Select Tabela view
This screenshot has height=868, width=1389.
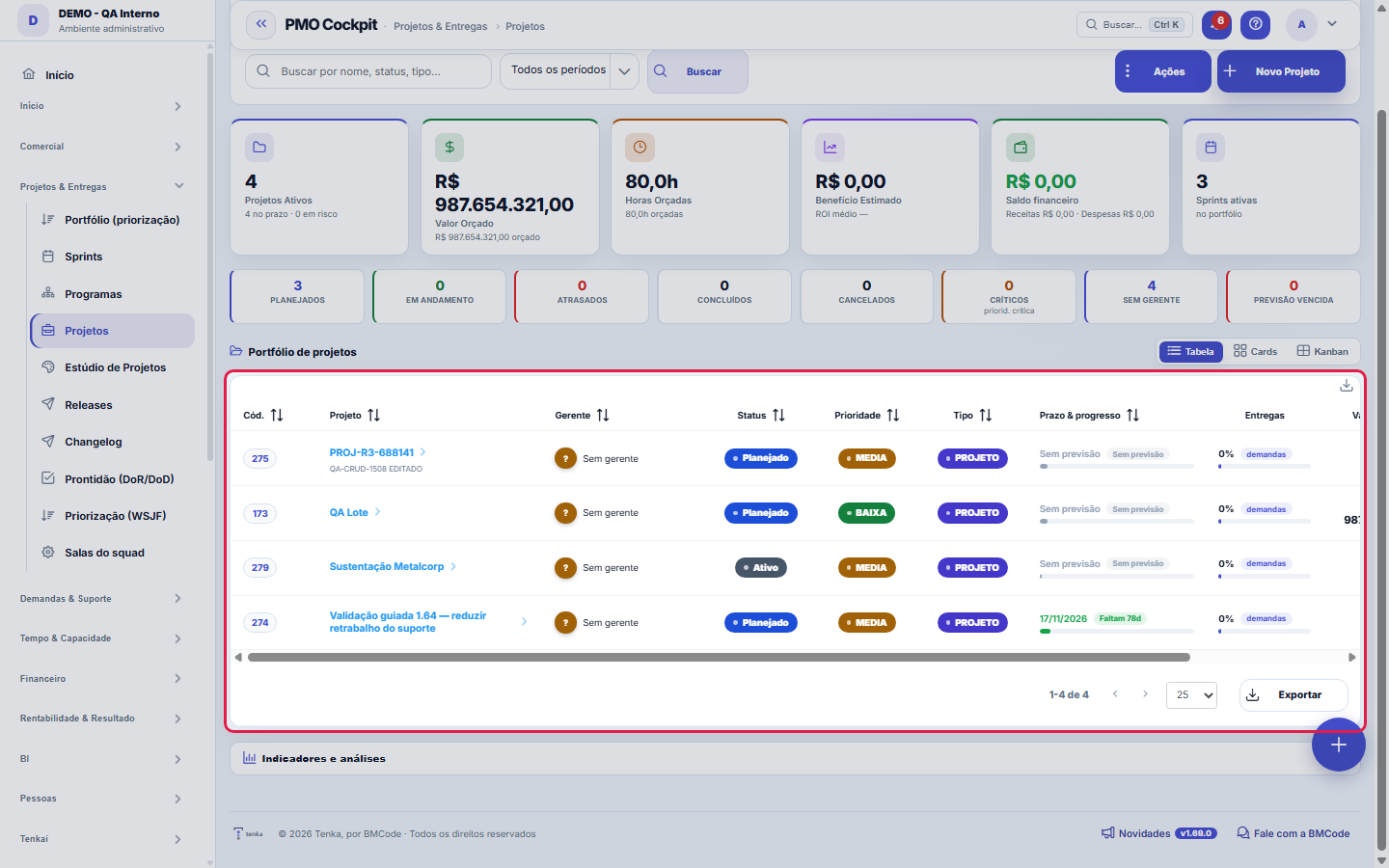[x=1191, y=352]
